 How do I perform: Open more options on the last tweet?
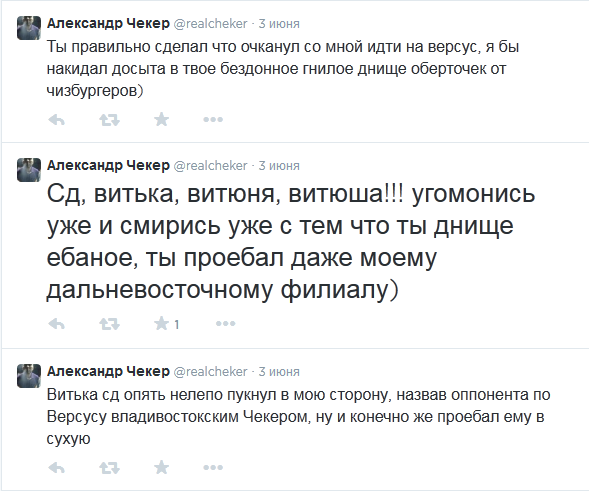tap(213, 467)
